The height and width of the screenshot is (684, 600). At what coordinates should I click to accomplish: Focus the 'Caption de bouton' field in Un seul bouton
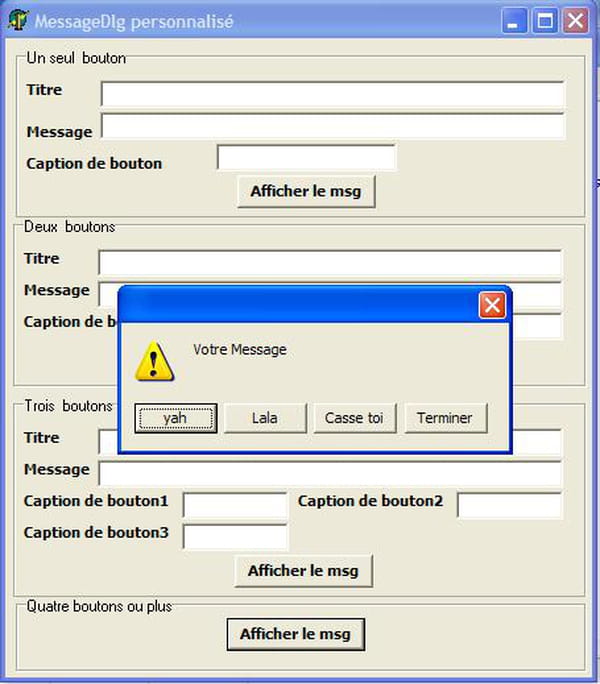click(306, 157)
